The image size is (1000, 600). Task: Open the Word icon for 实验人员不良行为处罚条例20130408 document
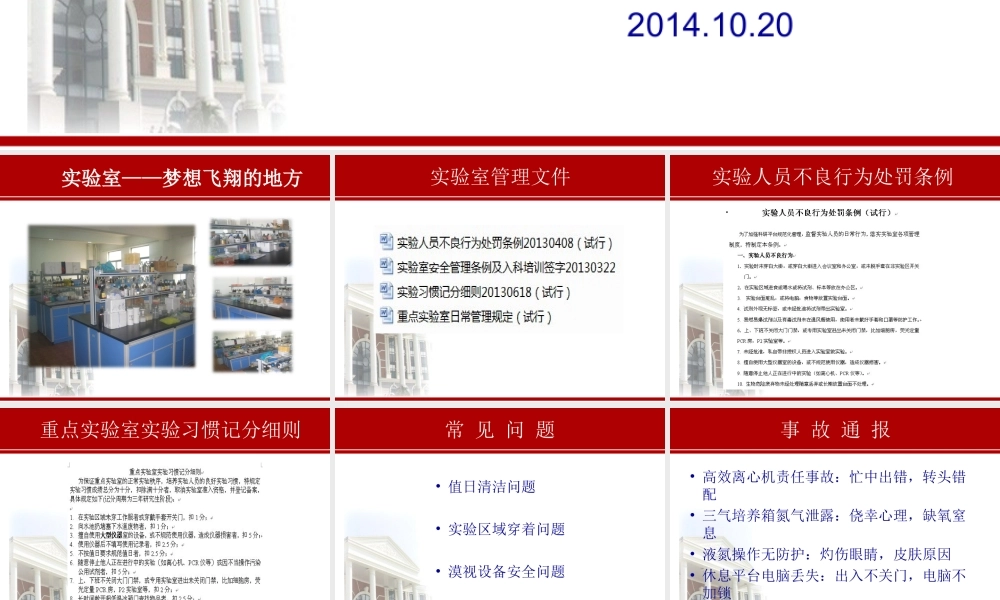[384, 239]
